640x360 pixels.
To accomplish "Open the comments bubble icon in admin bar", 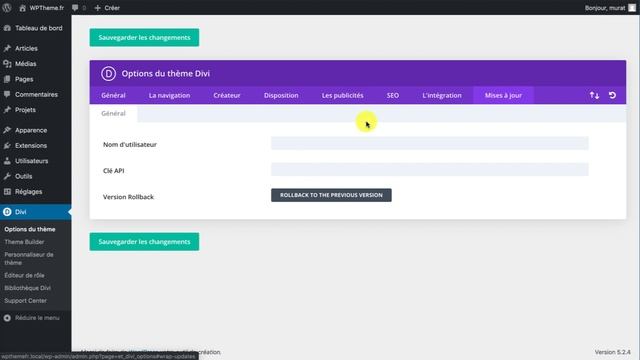I will point(75,8).
